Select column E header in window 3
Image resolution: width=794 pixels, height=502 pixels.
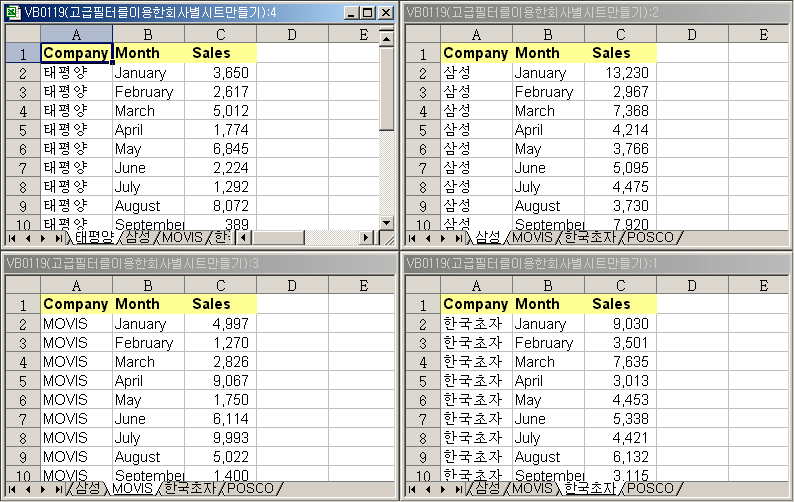tap(361, 286)
